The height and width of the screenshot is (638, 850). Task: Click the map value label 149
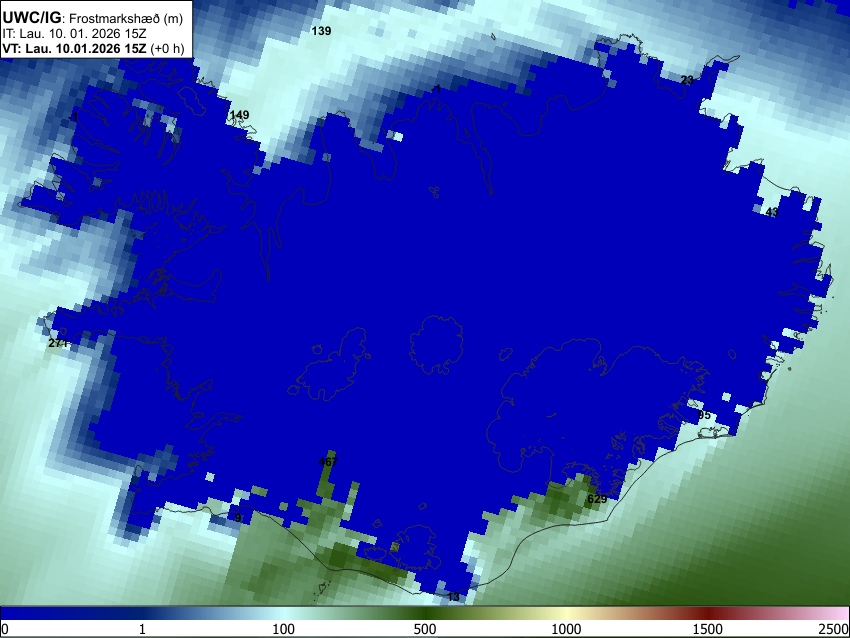click(x=240, y=115)
